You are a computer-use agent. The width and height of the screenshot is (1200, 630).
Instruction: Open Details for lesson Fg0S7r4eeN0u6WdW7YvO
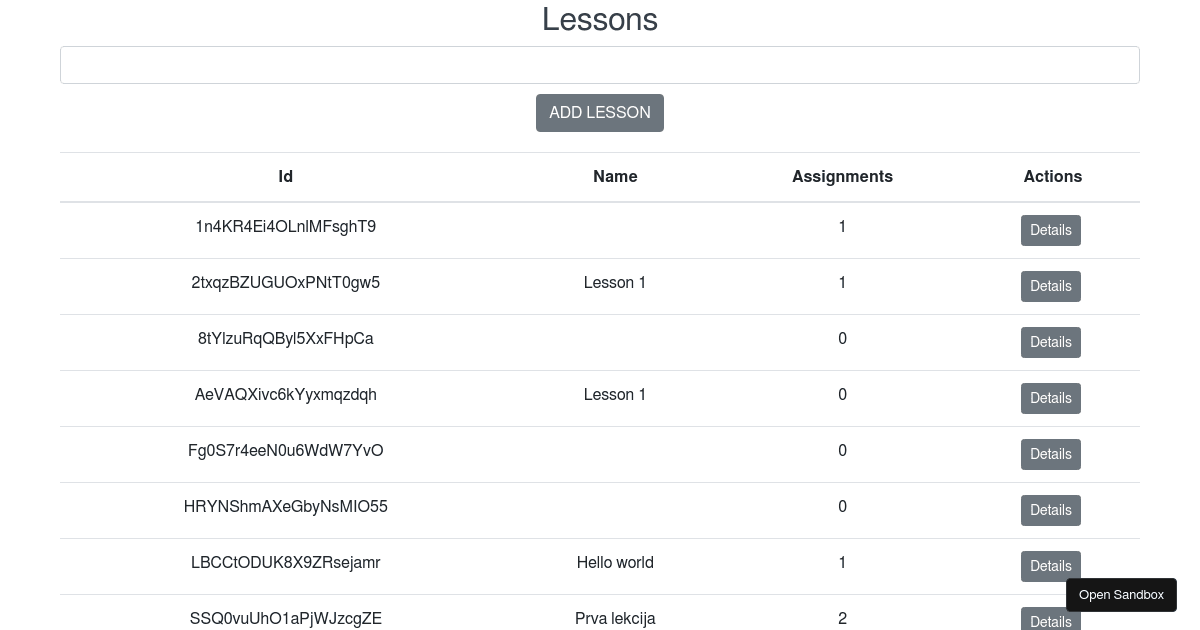[1050, 454]
